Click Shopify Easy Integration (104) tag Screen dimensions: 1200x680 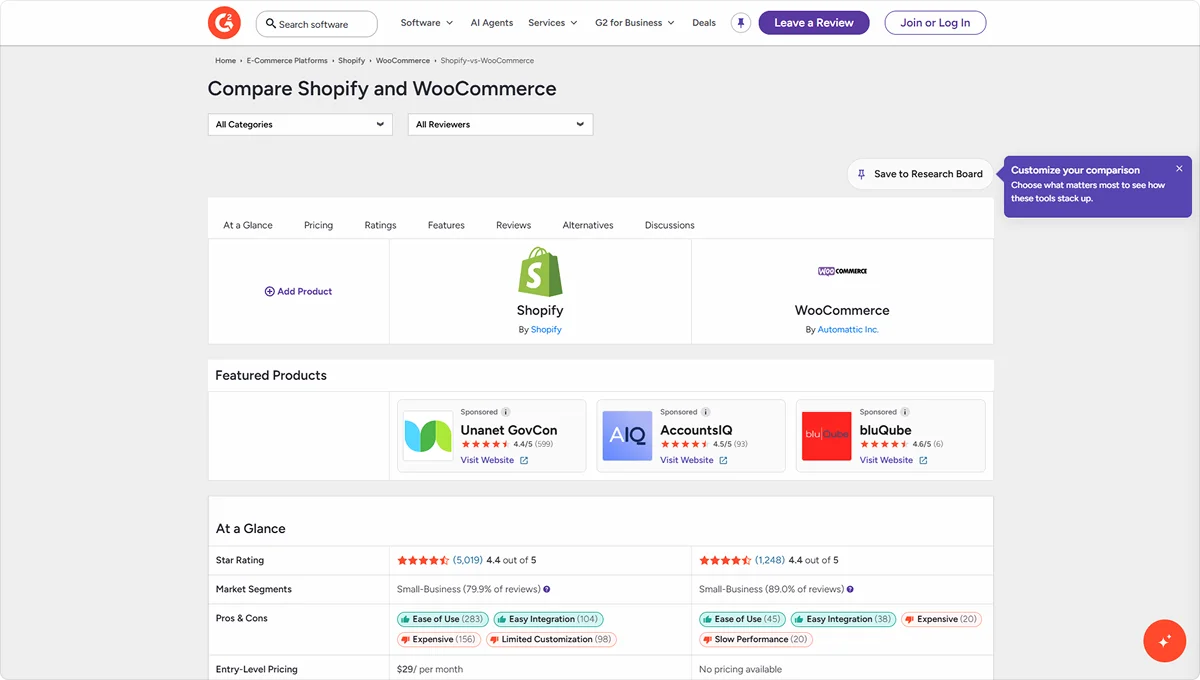tap(548, 619)
